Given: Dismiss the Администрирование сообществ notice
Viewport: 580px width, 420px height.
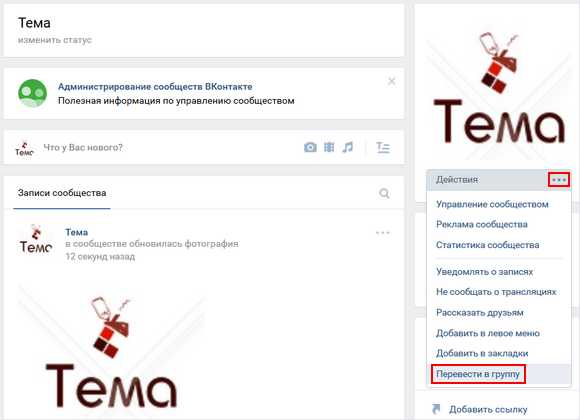Looking at the screenshot, I should tap(392, 81).
